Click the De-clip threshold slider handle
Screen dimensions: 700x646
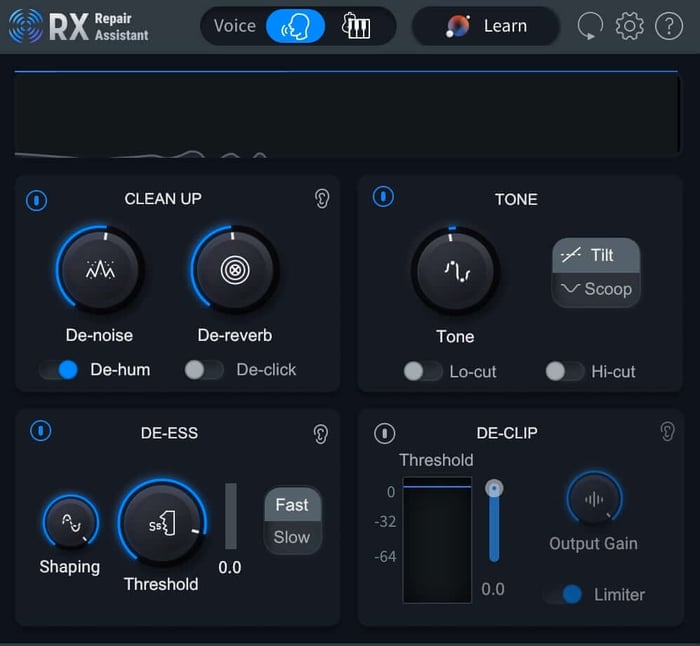click(x=494, y=488)
